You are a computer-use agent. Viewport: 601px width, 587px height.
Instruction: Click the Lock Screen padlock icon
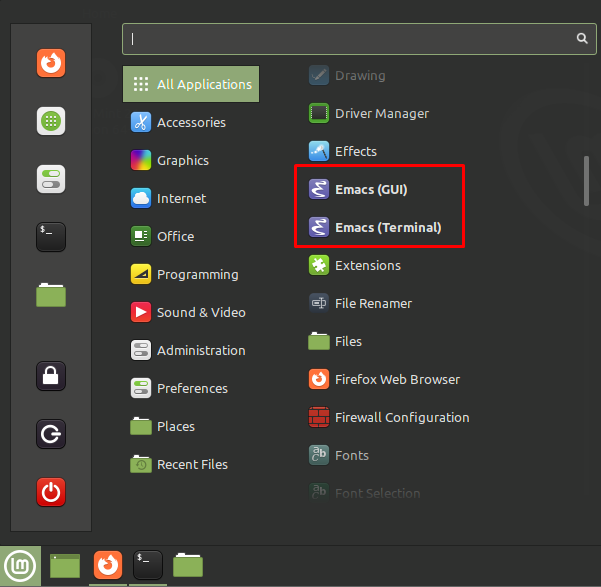coord(51,376)
